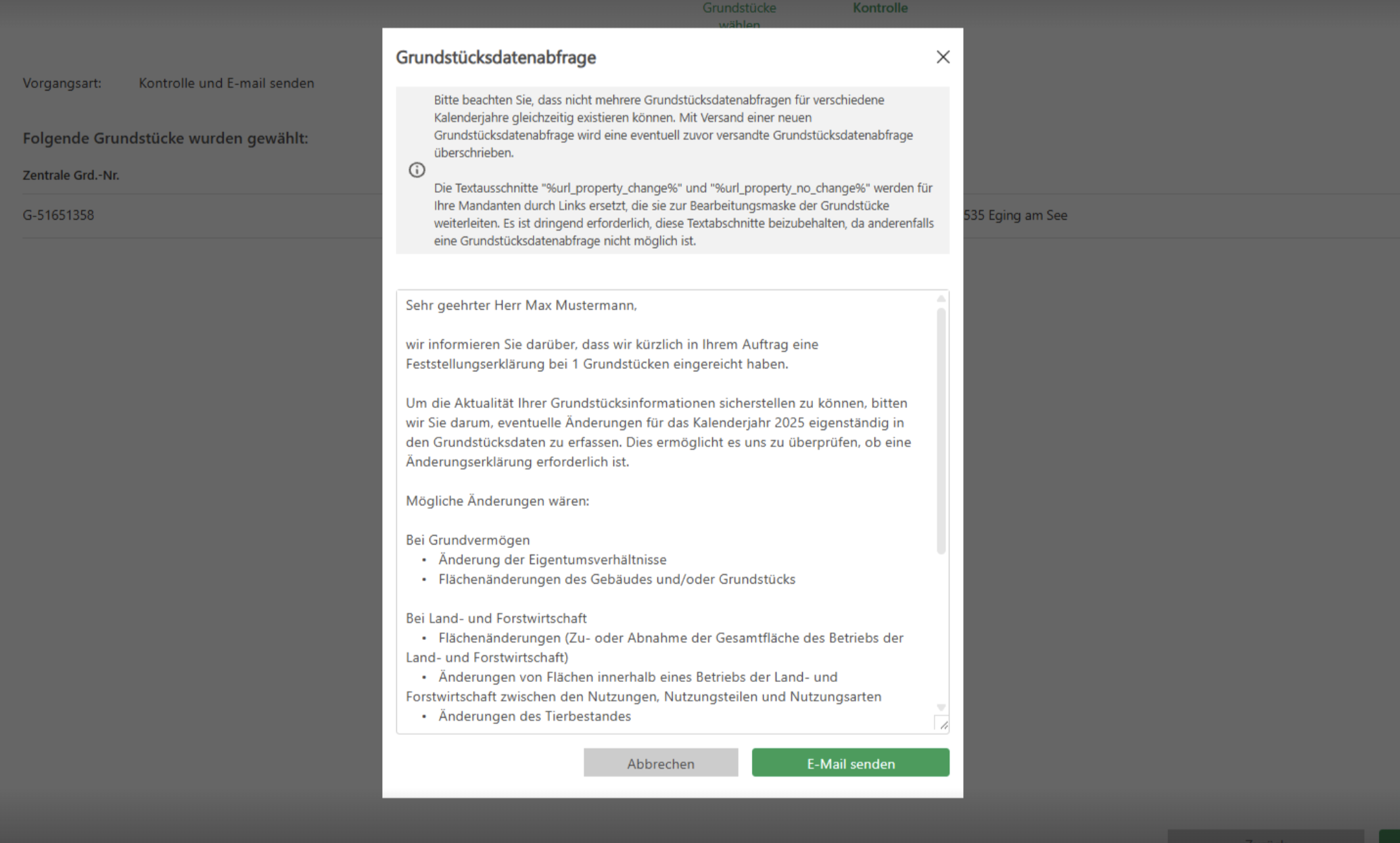This screenshot has width=1400, height=843.
Task: Click the 'Grundstücksdatenabfrage' dialog title
Action: point(495,58)
